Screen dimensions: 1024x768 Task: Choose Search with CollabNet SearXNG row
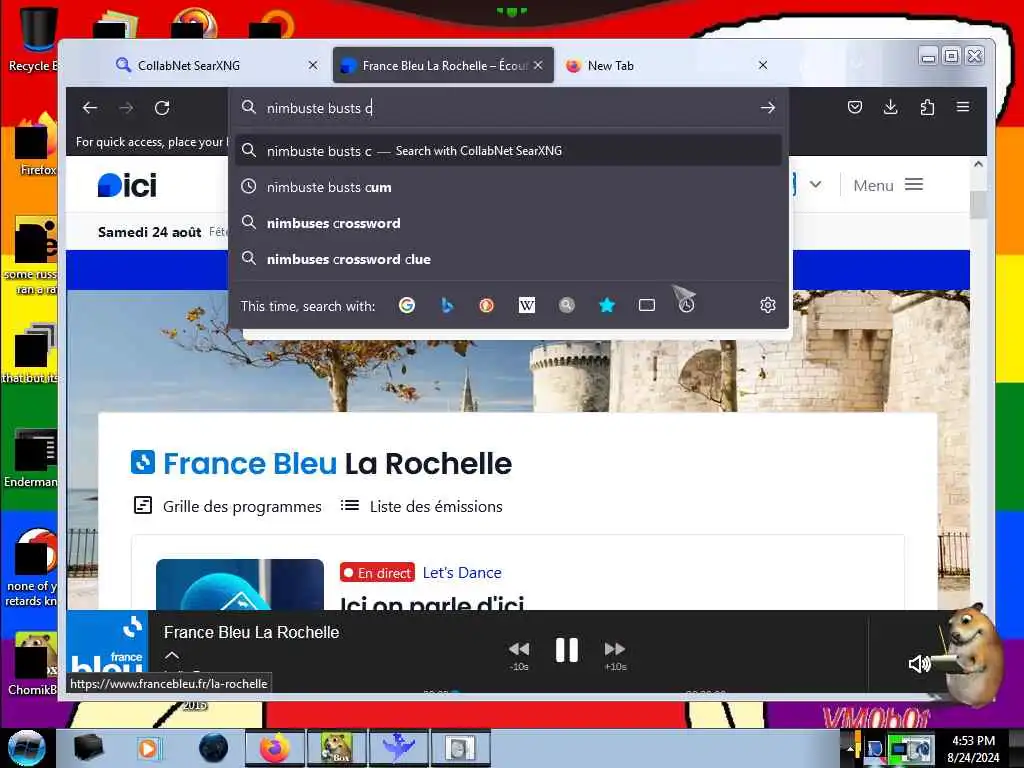point(509,151)
